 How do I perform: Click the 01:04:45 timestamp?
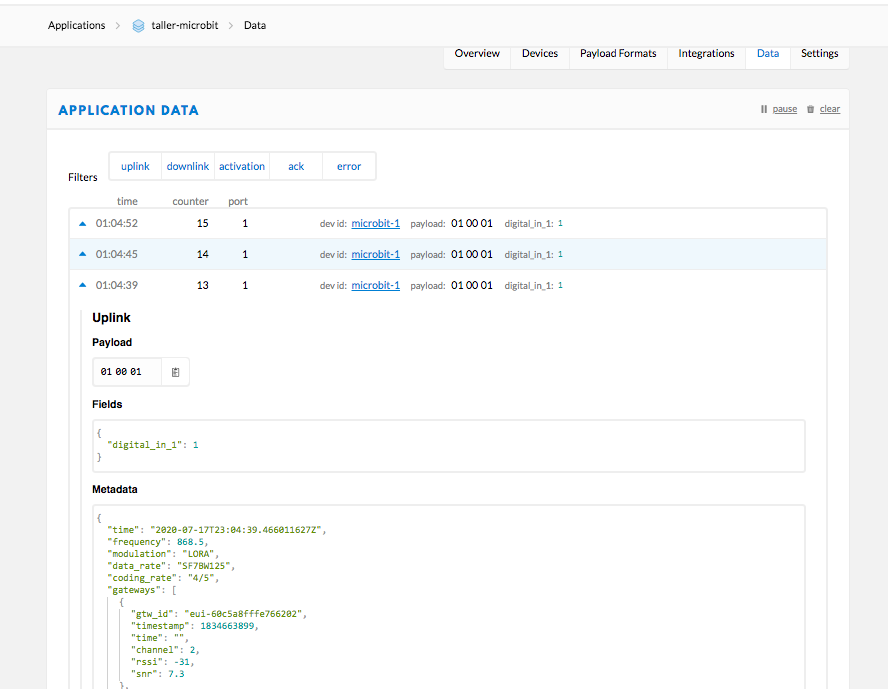(x=117, y=254)
